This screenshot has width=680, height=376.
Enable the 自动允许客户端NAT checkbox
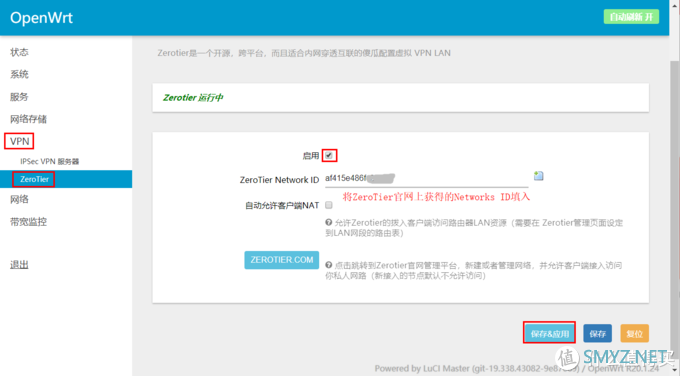coord(329,205)
